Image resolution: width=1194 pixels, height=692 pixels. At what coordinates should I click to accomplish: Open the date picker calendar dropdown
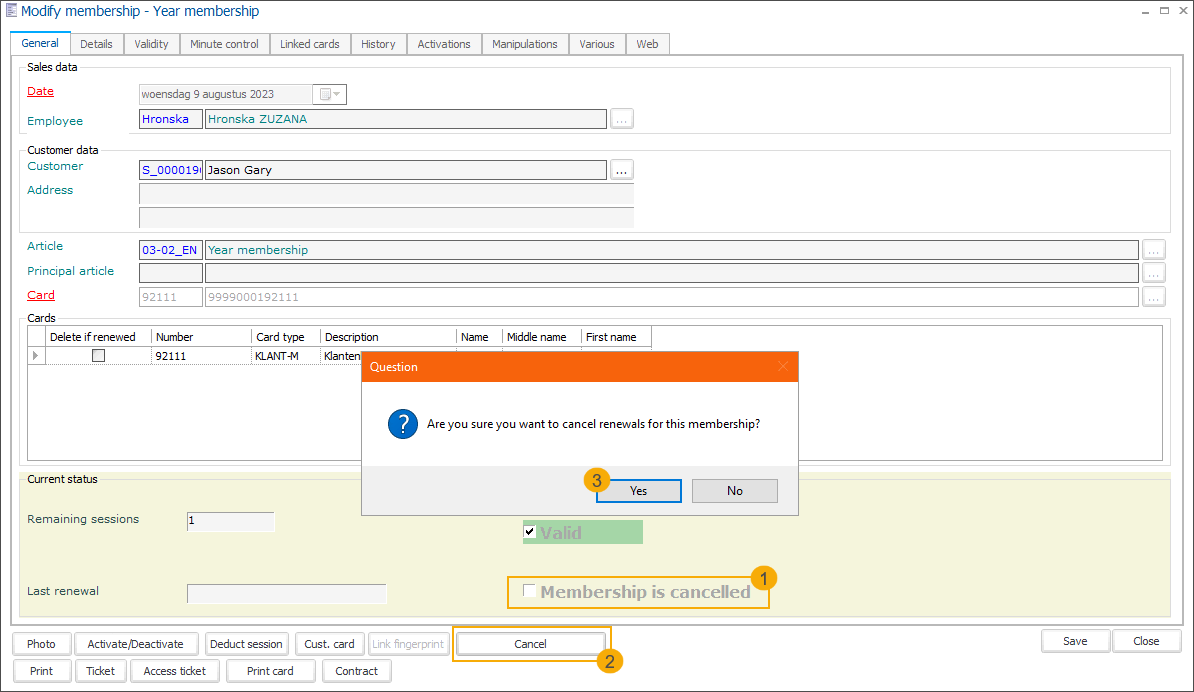[x=330, y=95]
